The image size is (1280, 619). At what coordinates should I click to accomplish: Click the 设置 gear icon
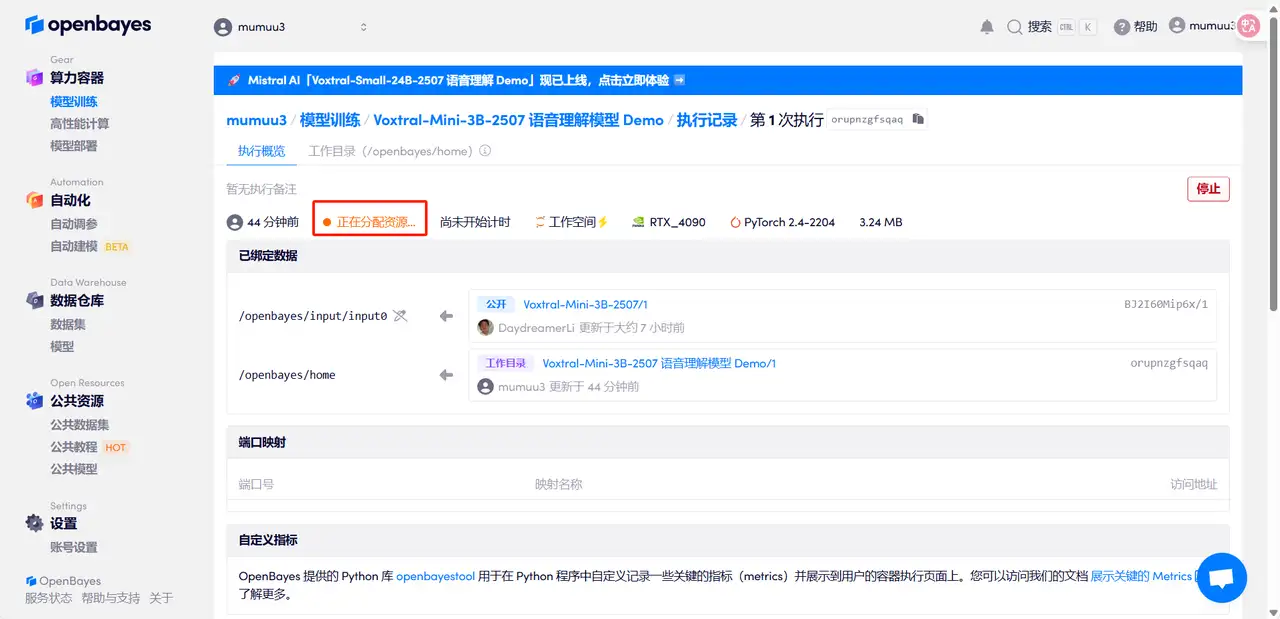34,523
